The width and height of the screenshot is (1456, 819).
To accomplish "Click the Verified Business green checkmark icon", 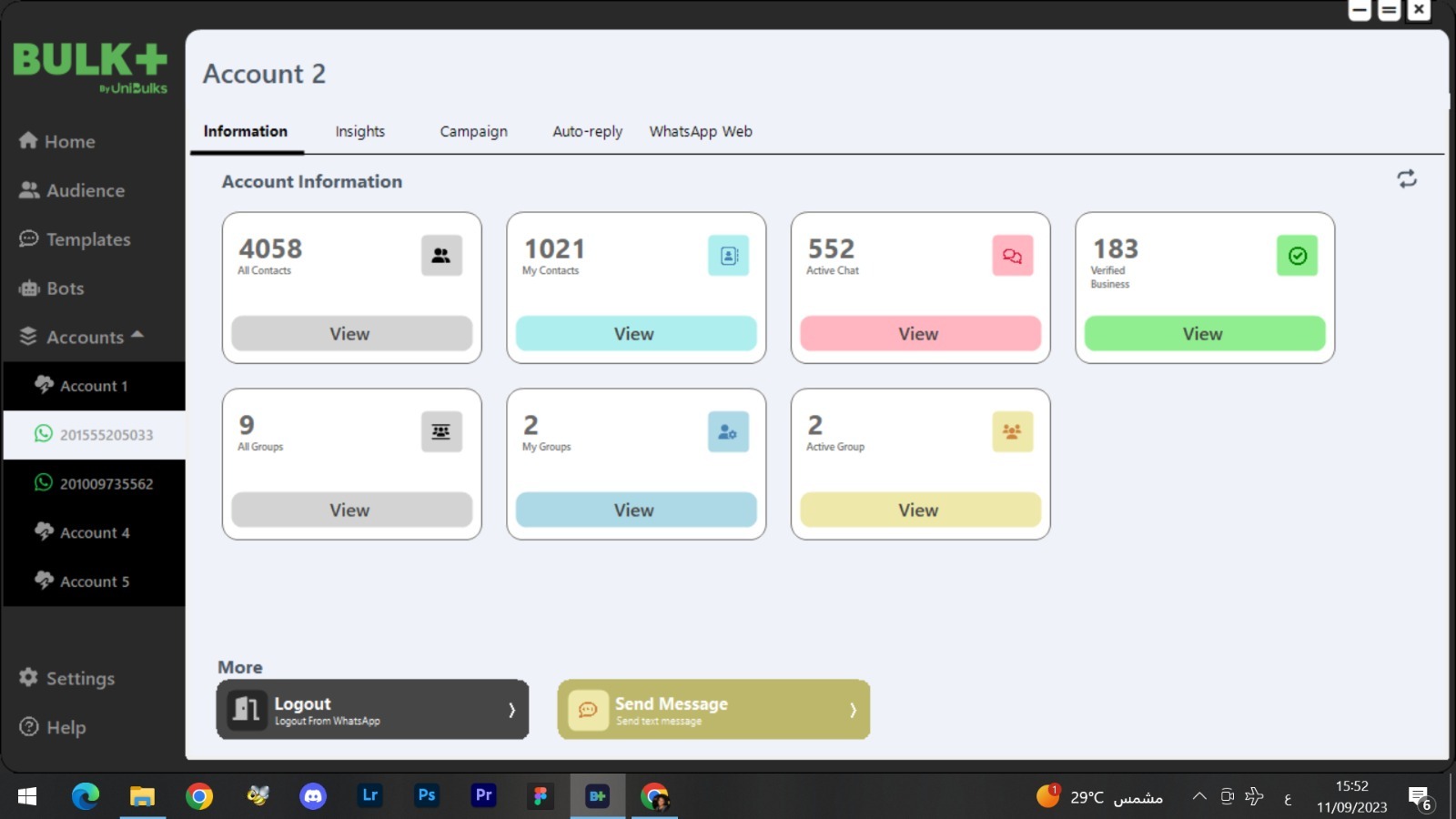I will point(1297,256).
